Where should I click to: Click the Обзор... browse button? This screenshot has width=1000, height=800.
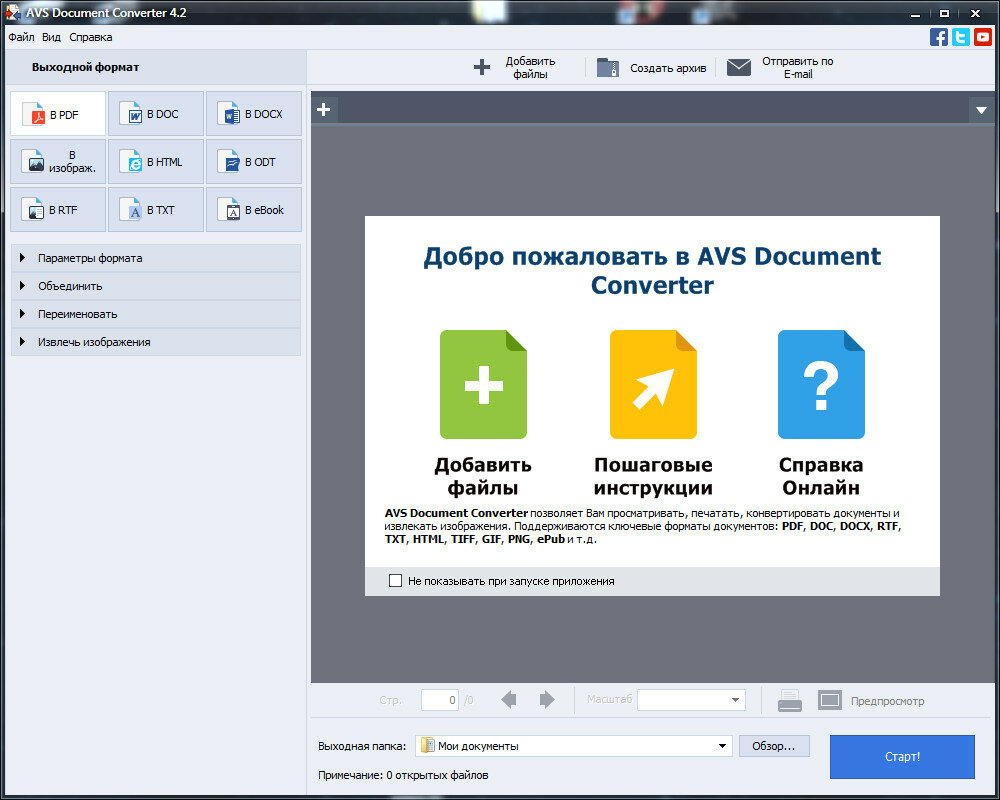(x=774, y=746)
